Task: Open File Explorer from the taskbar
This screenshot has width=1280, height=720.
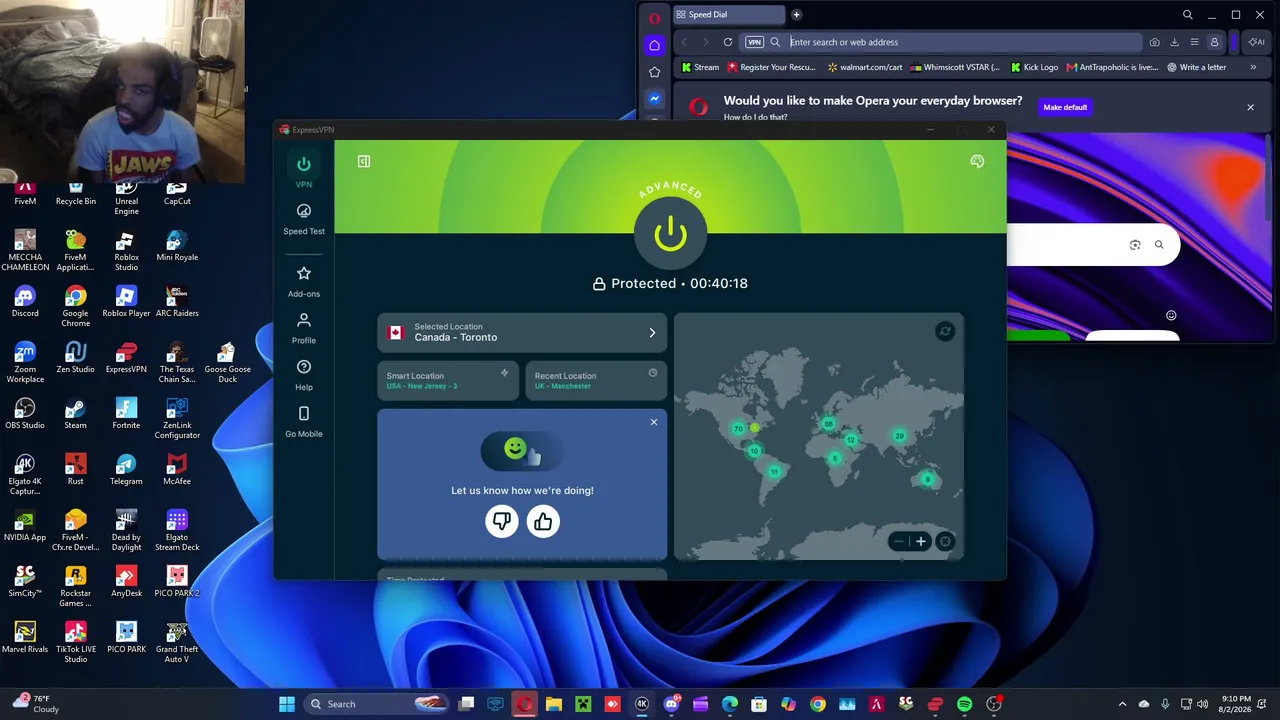Action: (x=554, y=704)
